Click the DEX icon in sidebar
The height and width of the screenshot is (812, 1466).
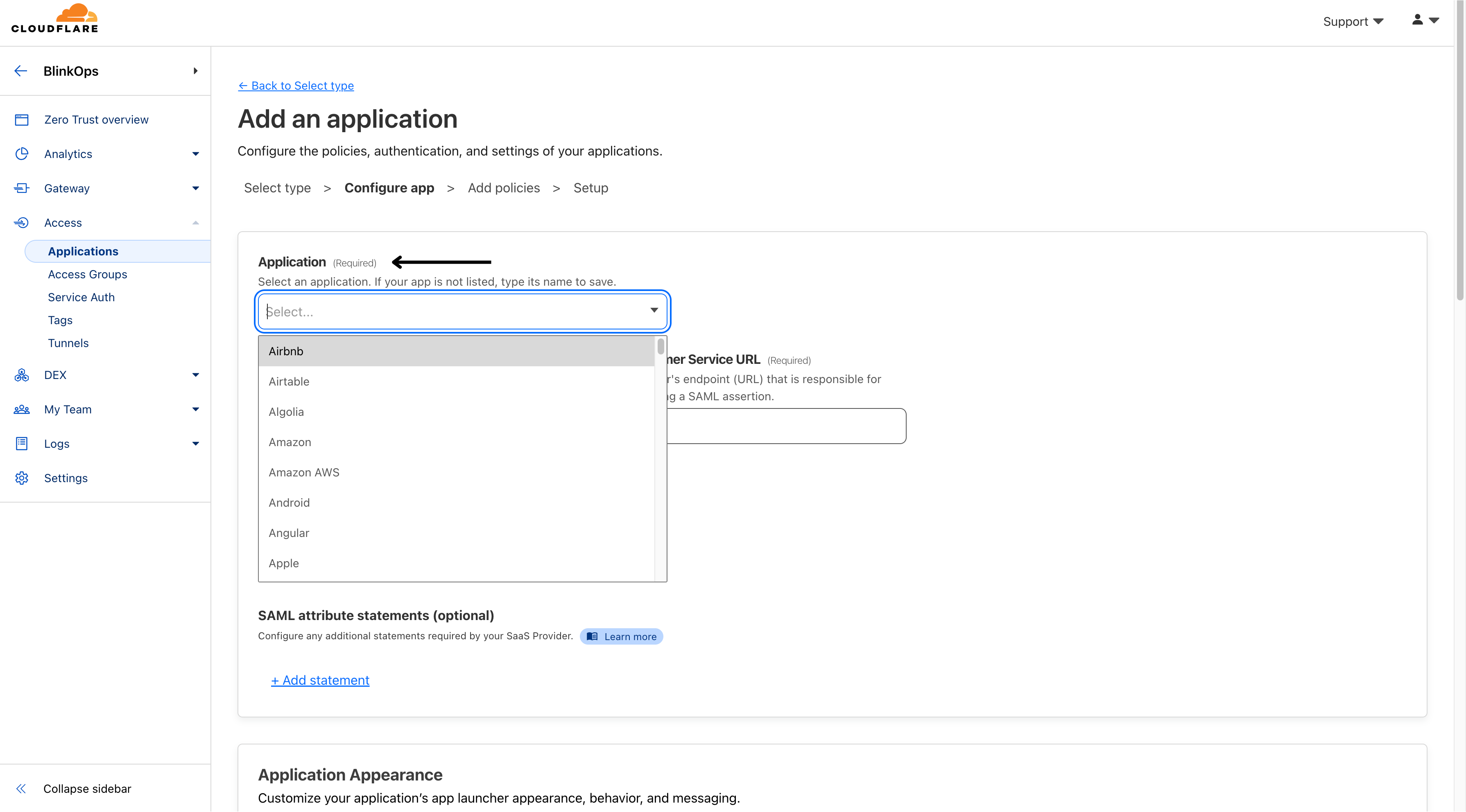[x=22, y=375]
